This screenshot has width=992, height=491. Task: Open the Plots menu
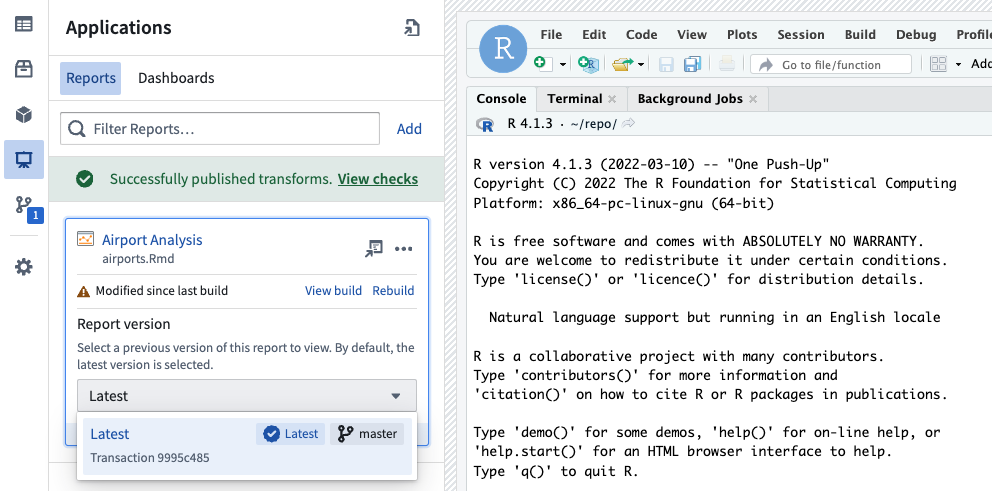tap(742, 35)
